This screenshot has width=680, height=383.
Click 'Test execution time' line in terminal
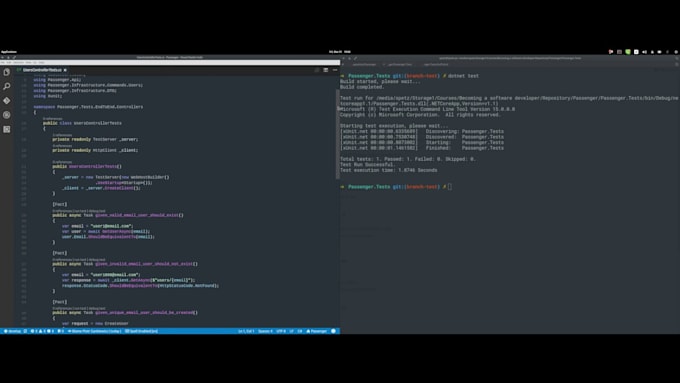coord(389,170)
